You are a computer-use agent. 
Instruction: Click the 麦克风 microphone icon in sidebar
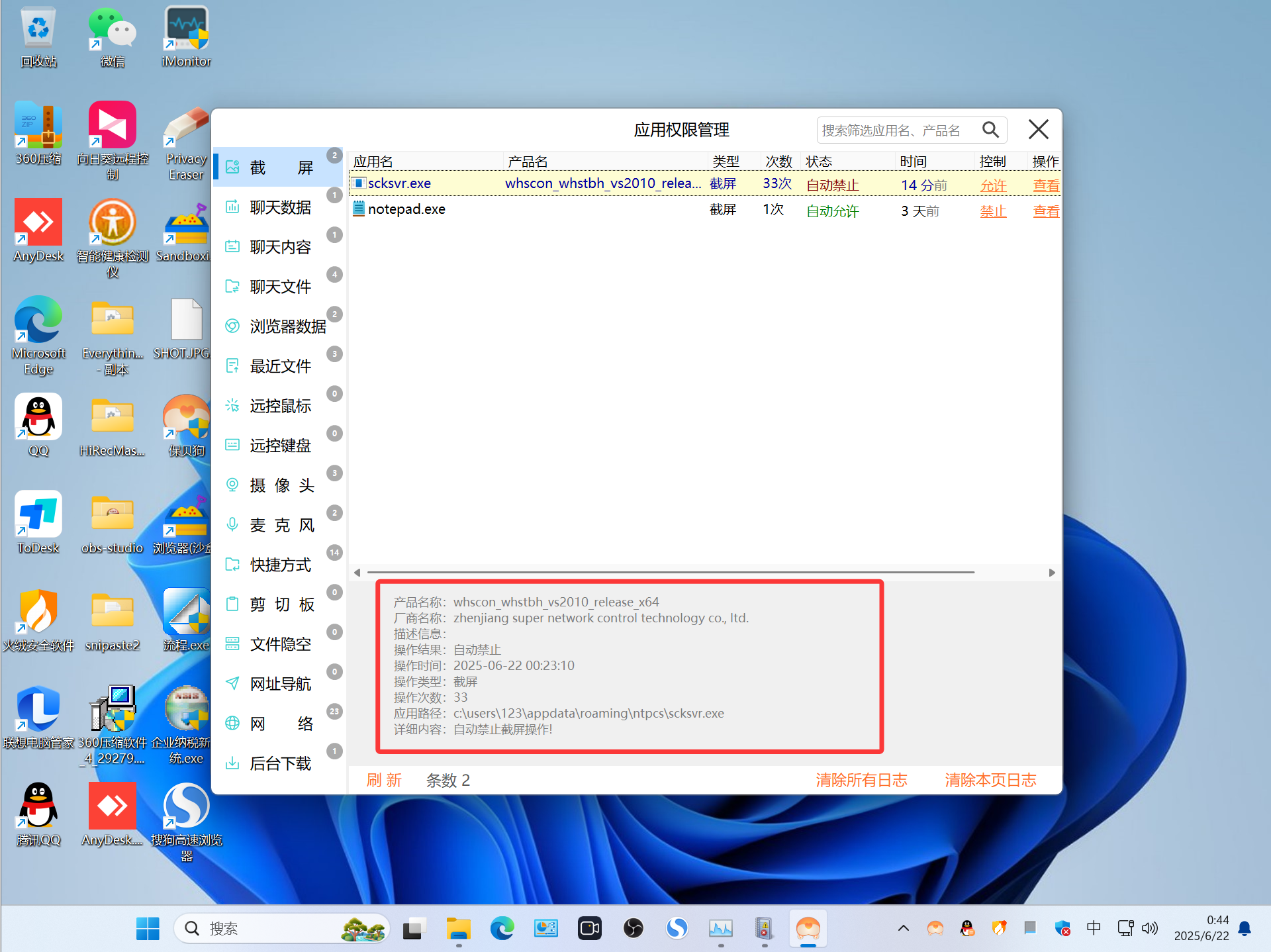pyautogui.click(x=232, y=524)
